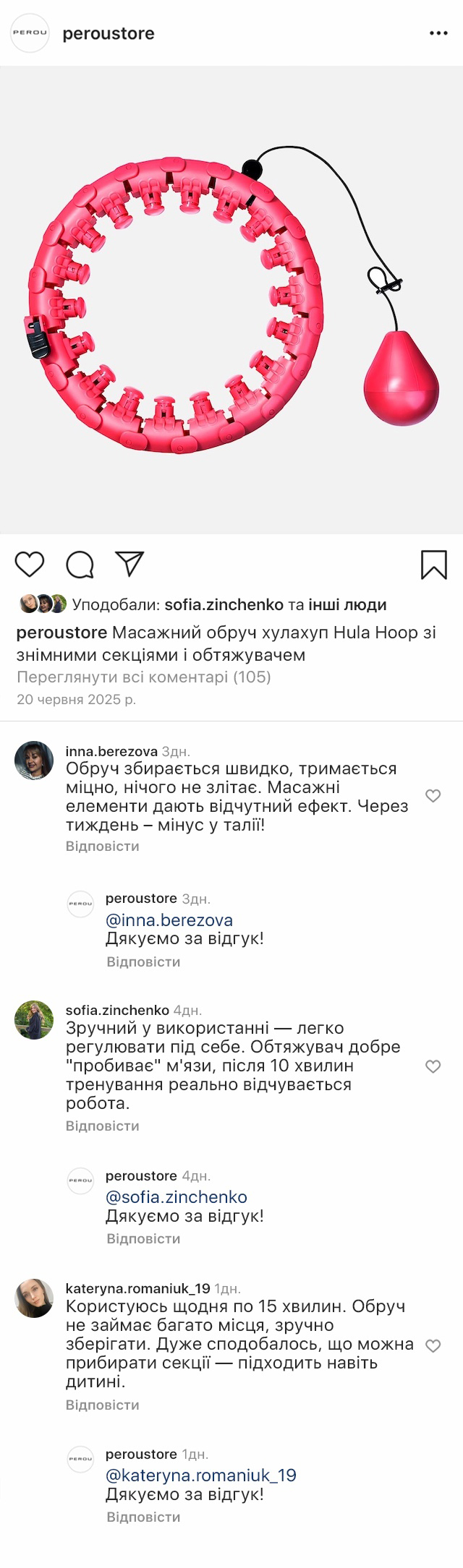Like sofia.zinchenko's comment
The width and height of the screenshot is (463, 1568).
(x=433, y=1066)
